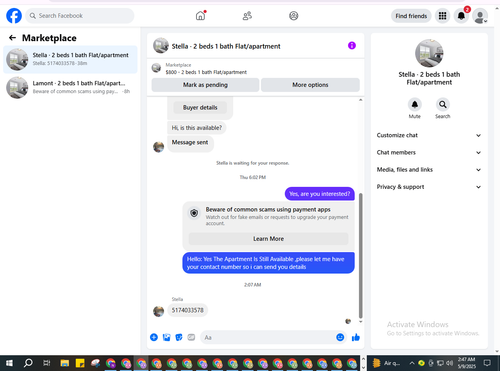The width and height of the screenshot is (500, 371).
Task: Open Buyer details
Action: [x=200, y=107]
